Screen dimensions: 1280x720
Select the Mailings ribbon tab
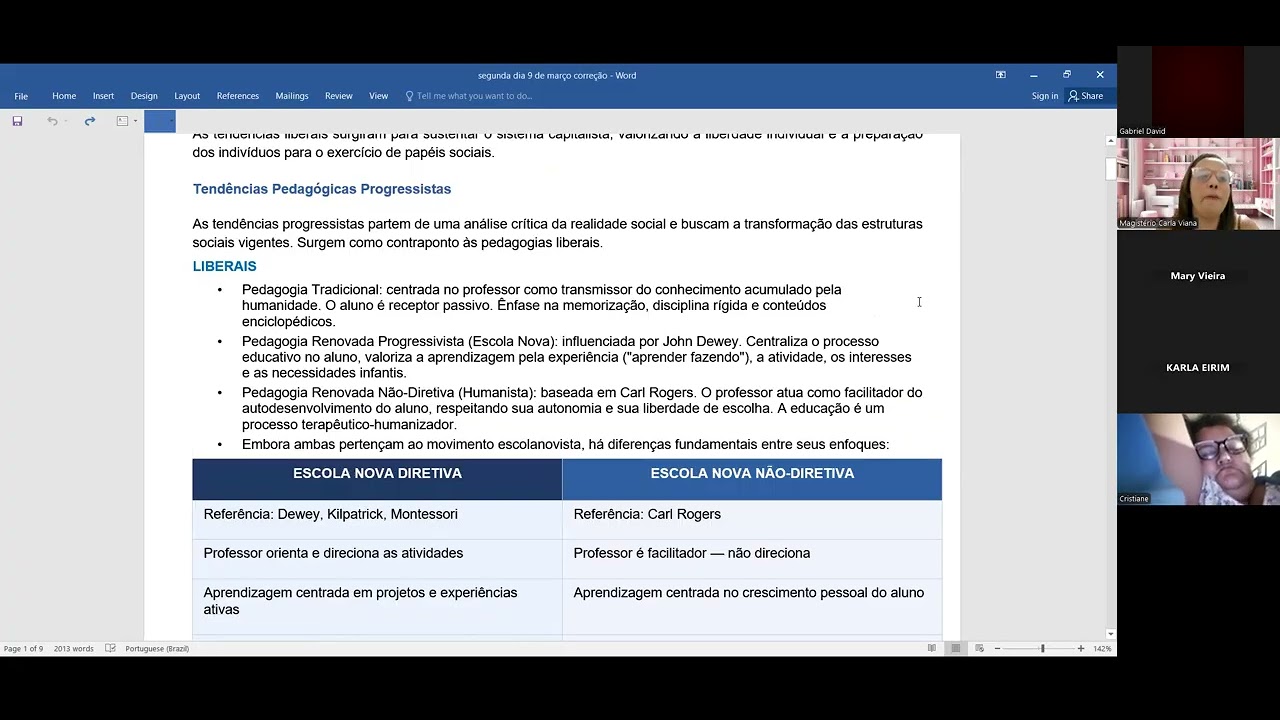292,96
